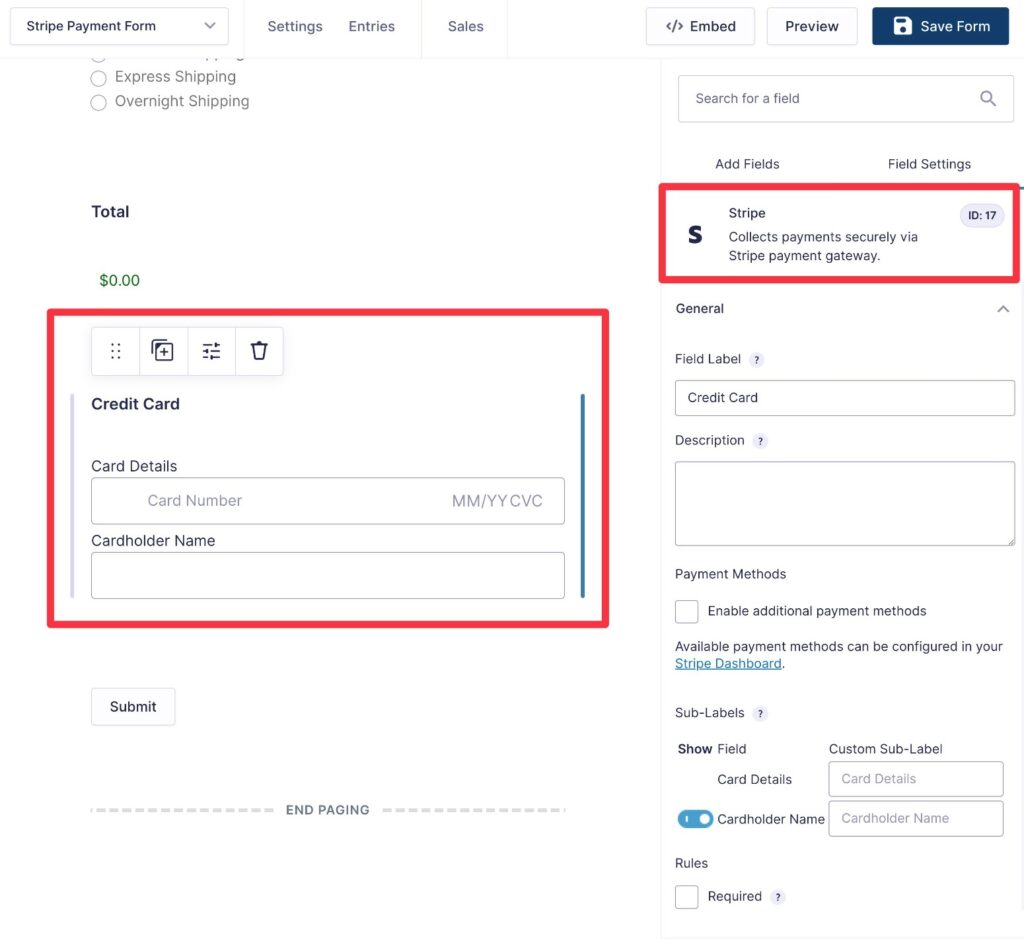This screenshot has height=939, width=1024.
Task: Click the save disk icon on Save Form
Action: (903, 26)
